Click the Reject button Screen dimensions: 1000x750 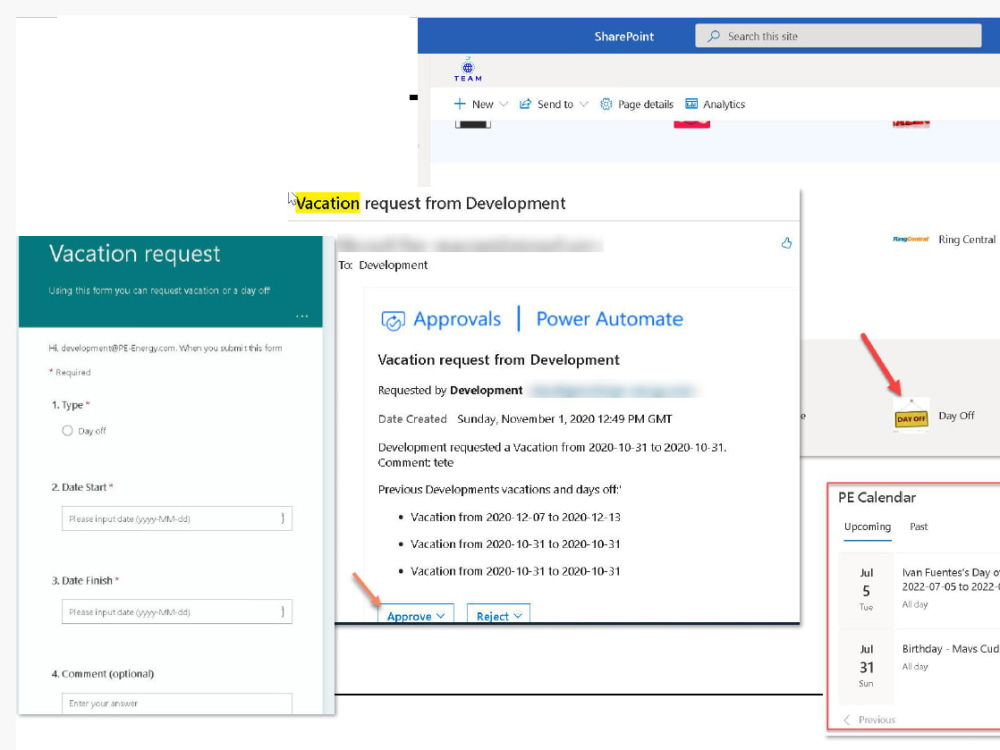pos(498,615)
